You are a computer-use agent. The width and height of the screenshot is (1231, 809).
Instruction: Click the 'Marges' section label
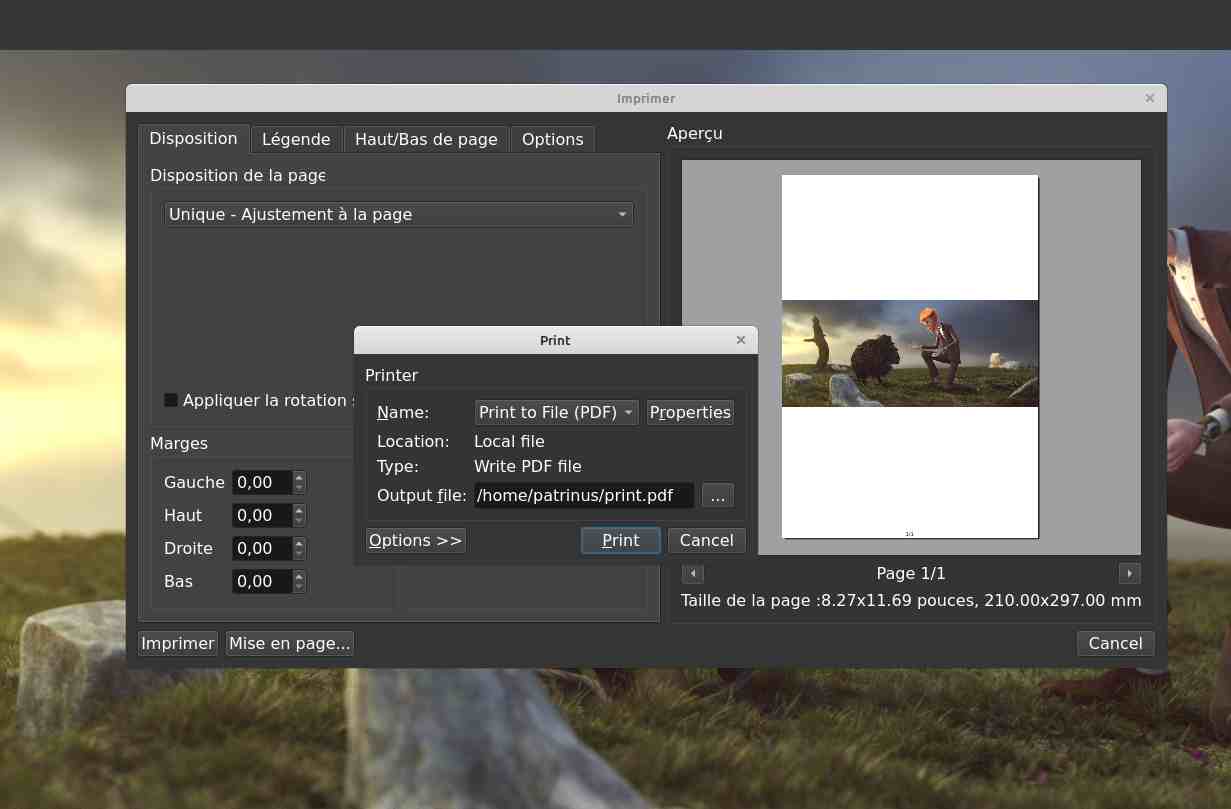coord(179,443)
